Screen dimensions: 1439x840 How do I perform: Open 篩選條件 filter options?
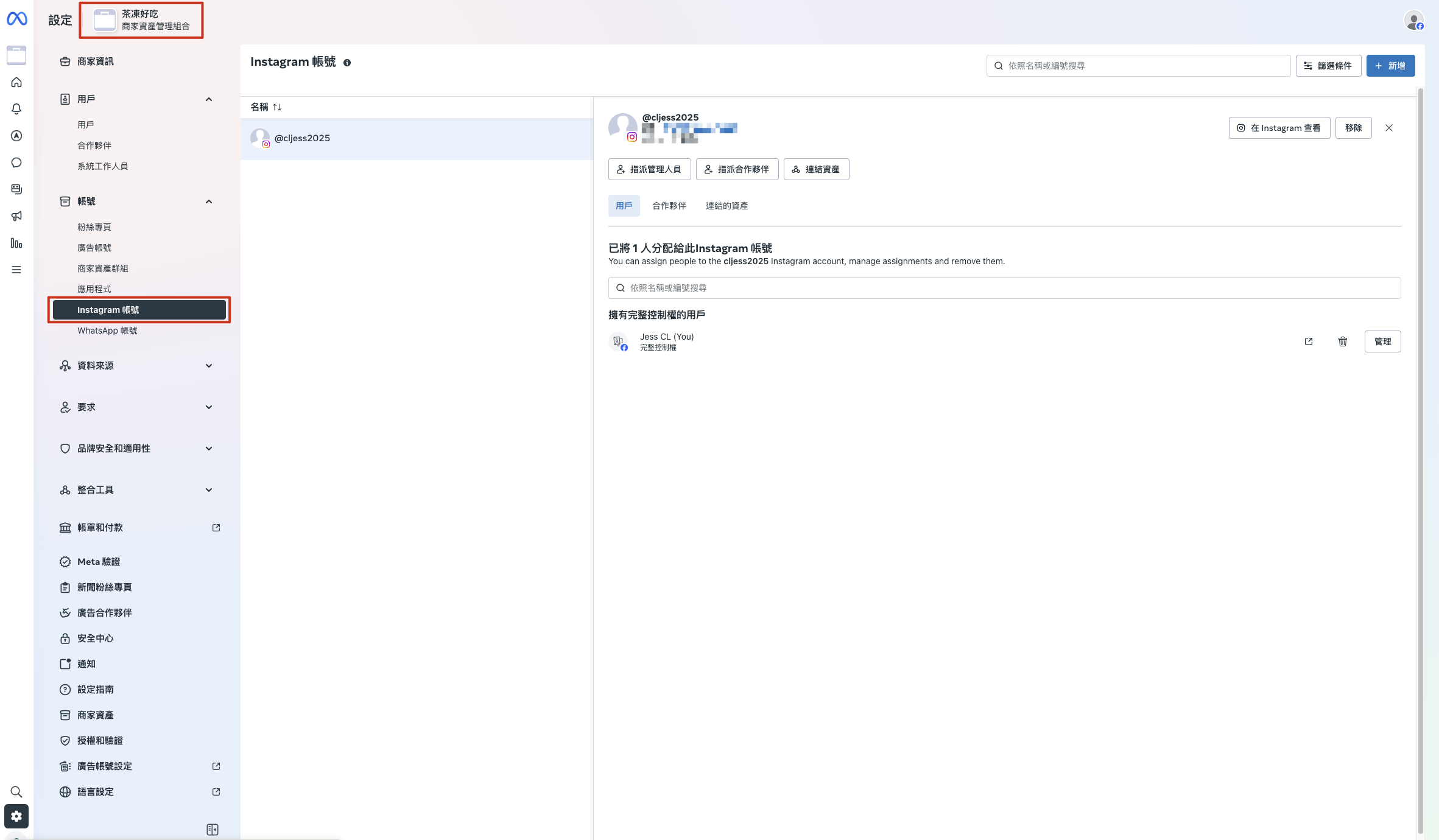click(1328, 66)
